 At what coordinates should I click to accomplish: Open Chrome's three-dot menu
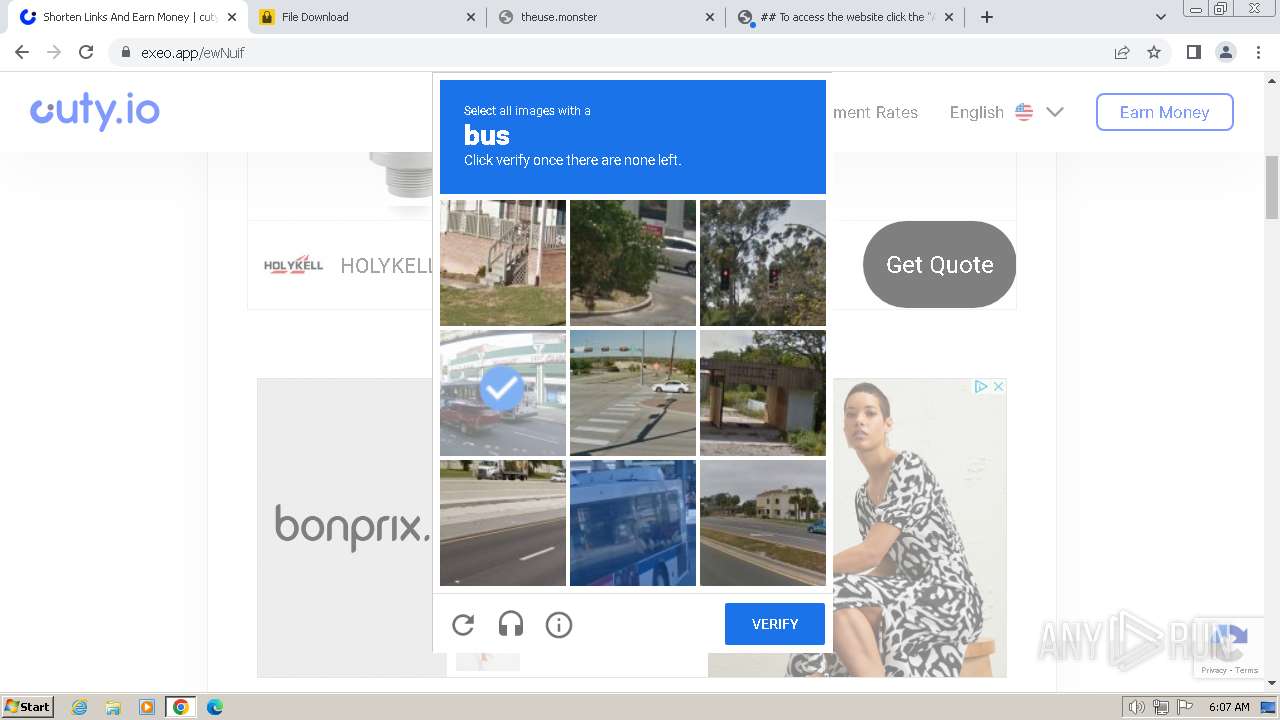click(1258, 52)
